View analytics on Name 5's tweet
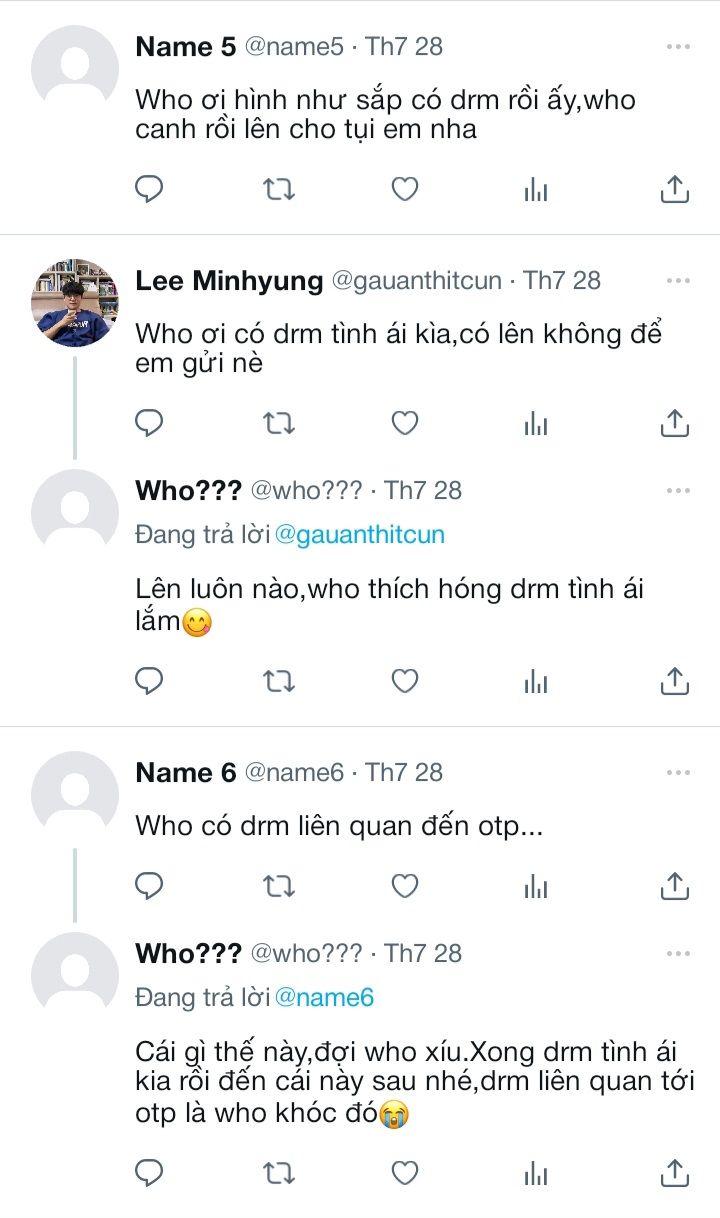 pos(536,188)
